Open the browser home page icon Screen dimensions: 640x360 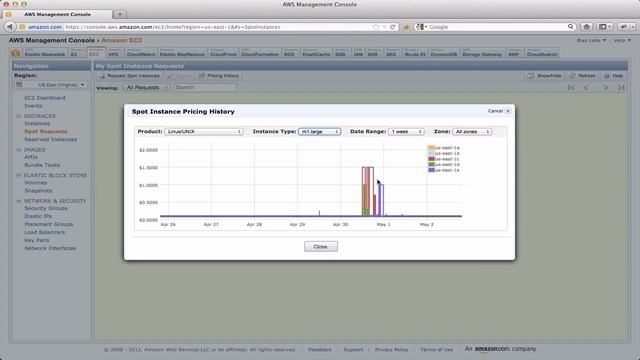(587, 27)
